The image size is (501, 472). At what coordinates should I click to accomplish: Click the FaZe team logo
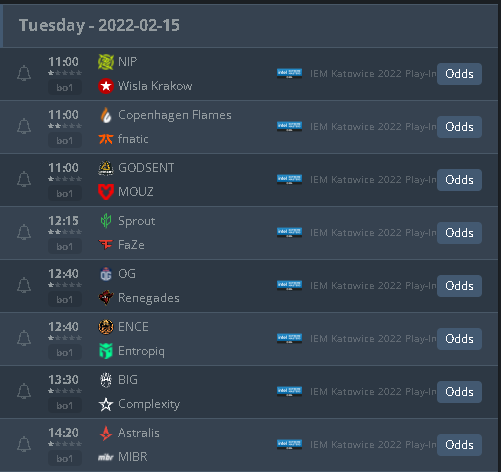tap(106, 245)
